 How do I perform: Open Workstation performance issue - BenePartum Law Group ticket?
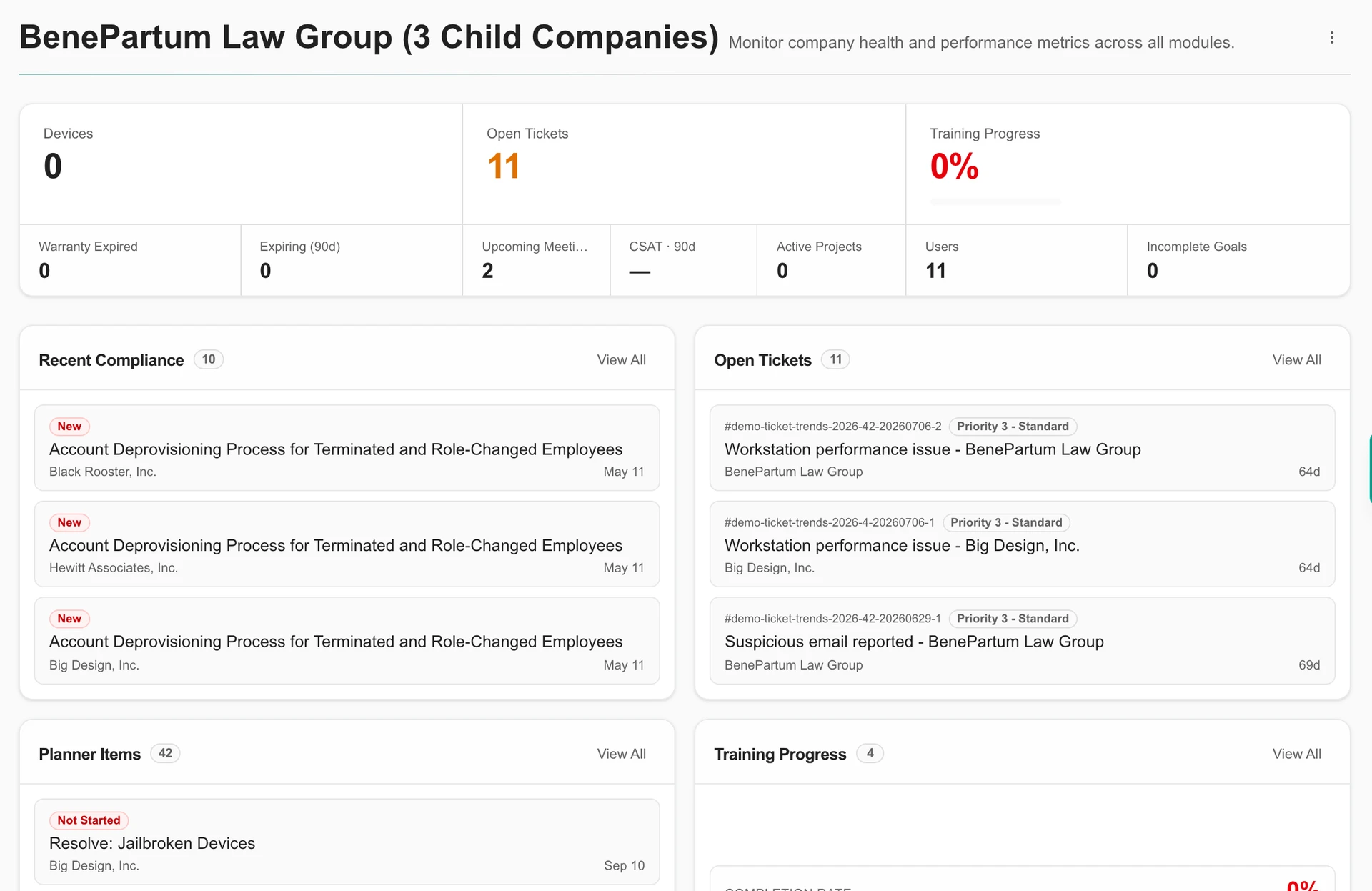pos(1022,448)
